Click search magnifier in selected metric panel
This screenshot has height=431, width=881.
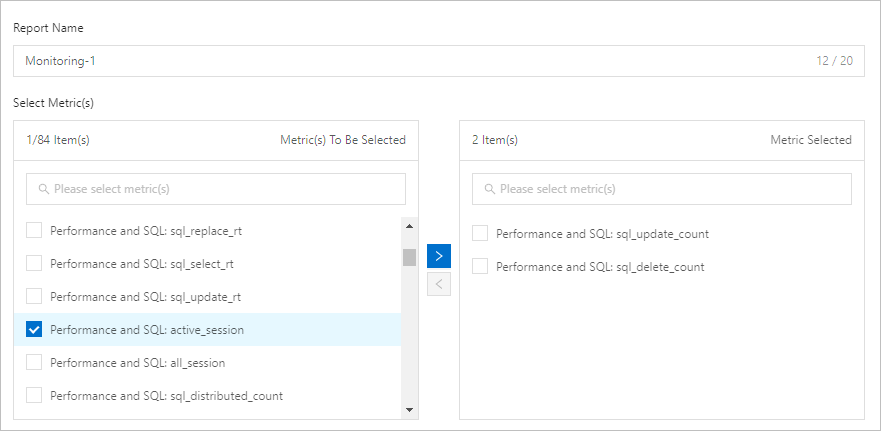click(490, 189)
